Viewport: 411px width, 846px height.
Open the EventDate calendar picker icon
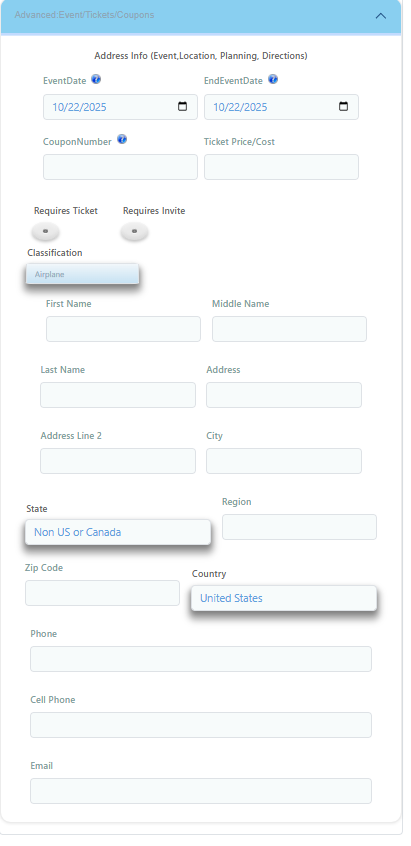click(183, 106)
